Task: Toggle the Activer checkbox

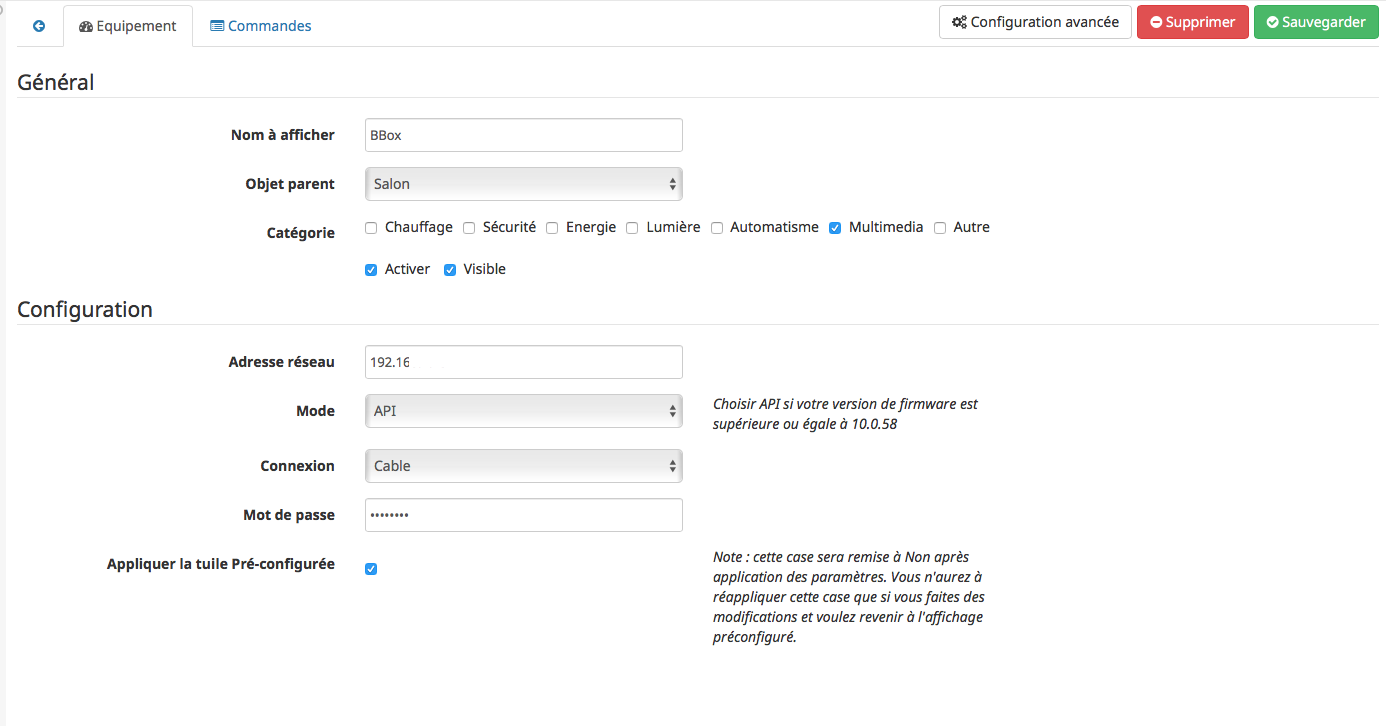Action: (371, 270)
